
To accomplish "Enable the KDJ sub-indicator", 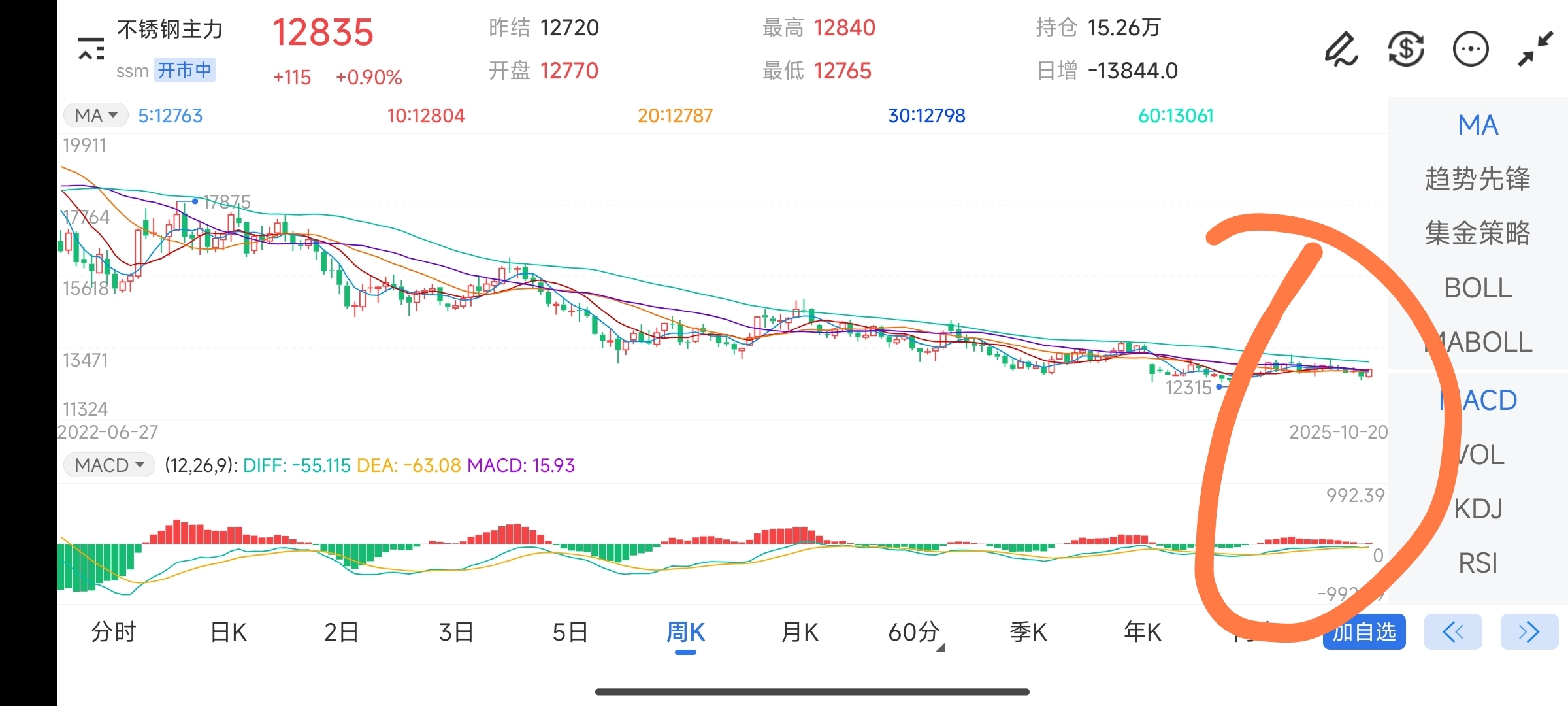I will 1478,509.
